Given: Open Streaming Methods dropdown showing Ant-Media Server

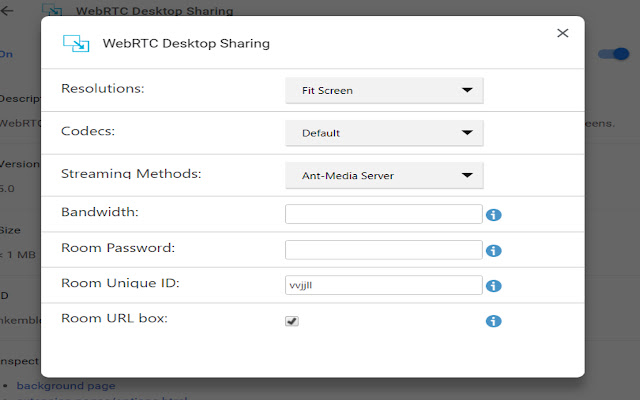Looking at the screenshot, I should pos(384,175).
